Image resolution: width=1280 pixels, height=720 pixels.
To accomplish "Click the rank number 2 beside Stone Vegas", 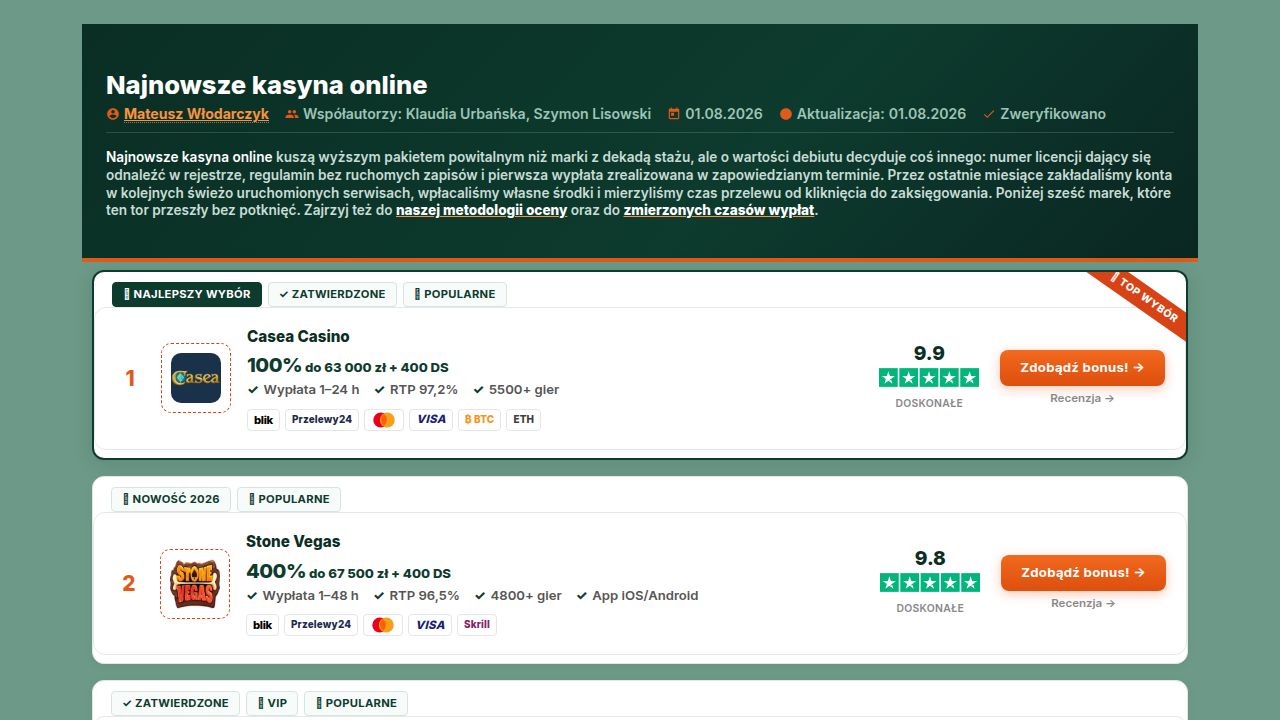I will tap(129, 583).
